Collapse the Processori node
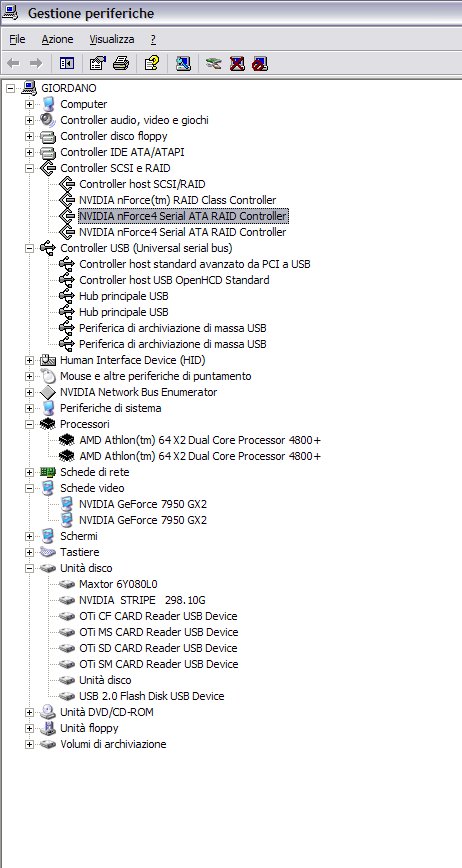Viewport: 462px width, 868px height. 29,425
